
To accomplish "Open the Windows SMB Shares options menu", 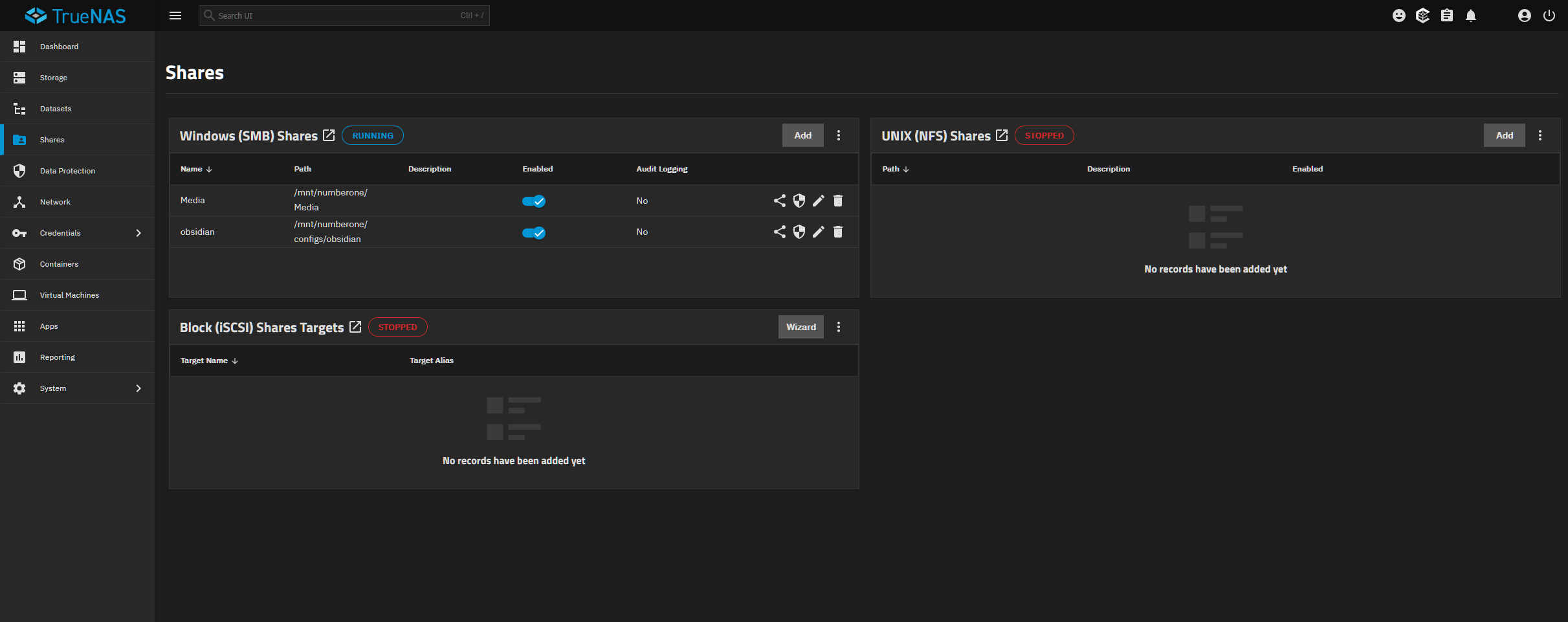I will pyautogui.click(x=838, y=135).
